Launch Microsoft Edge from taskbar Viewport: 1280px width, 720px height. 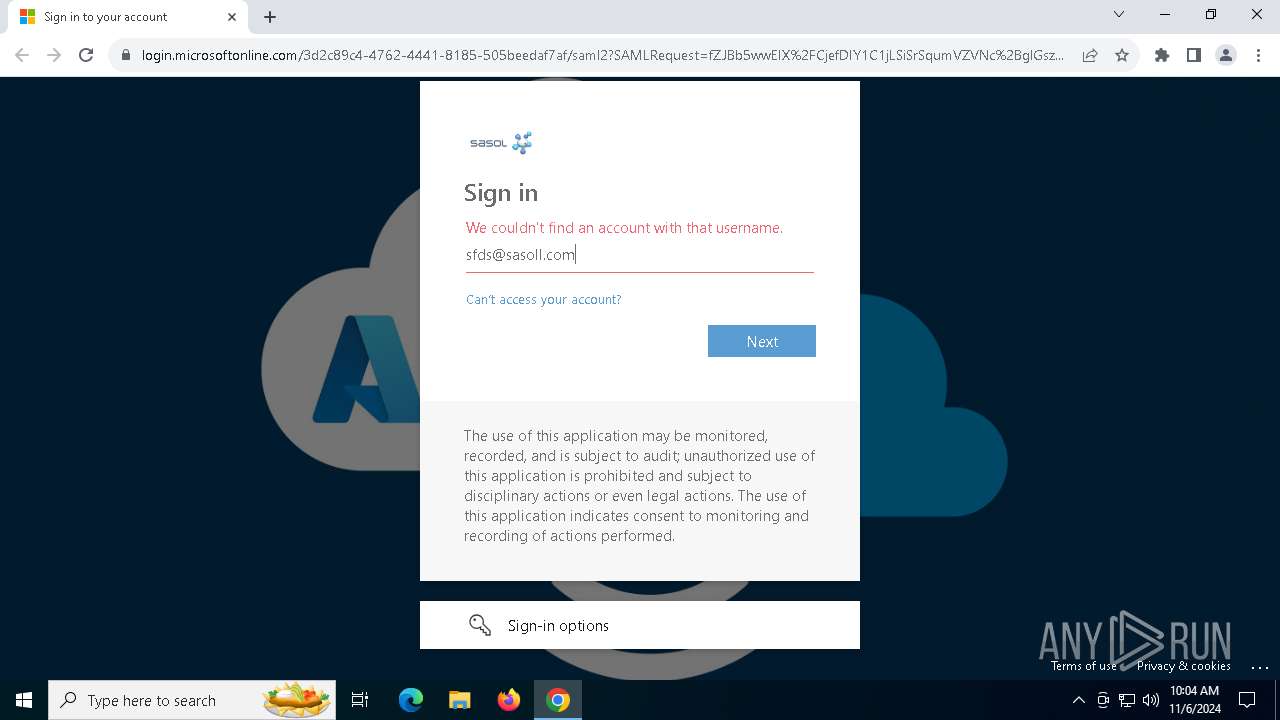point(411,700)
